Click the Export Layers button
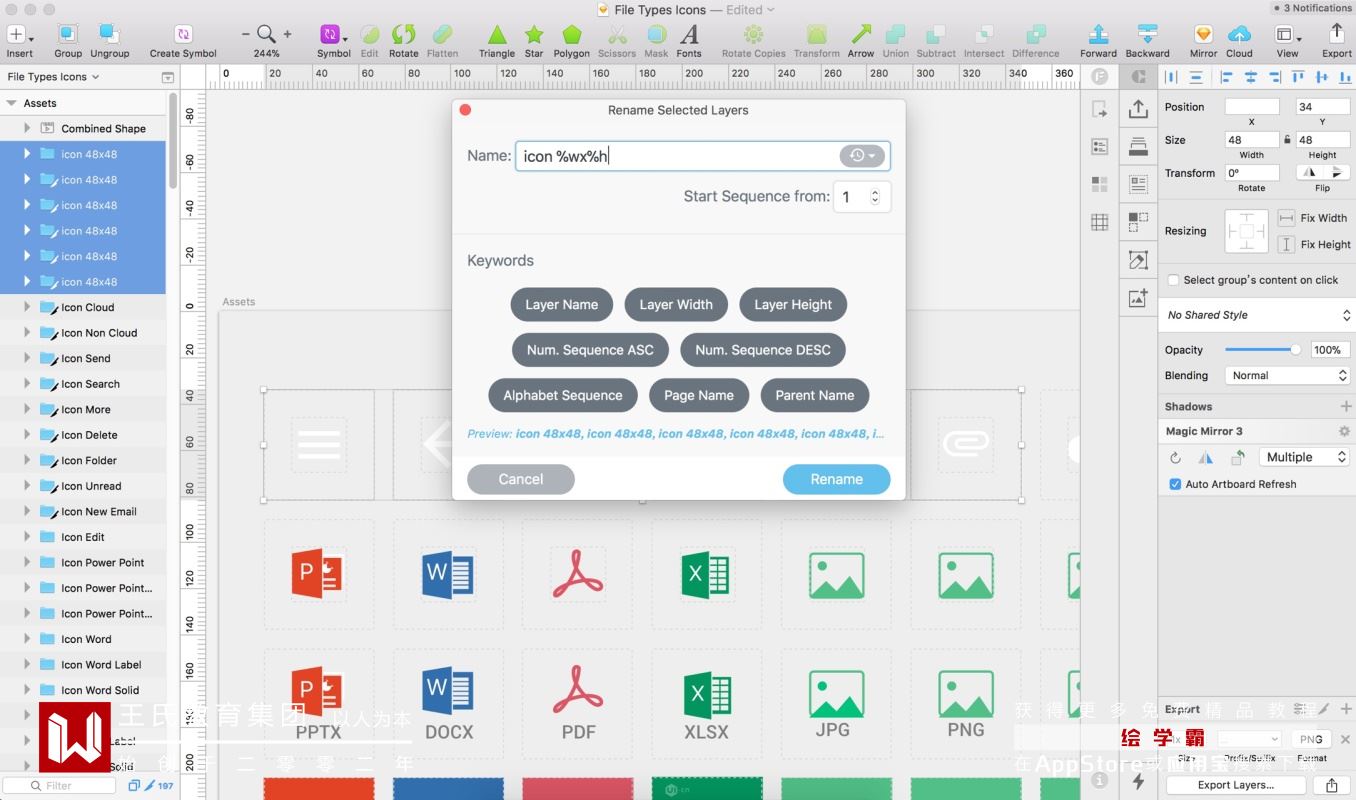Image resolution: width=1356 pixels, height=800 pixels. [1236, 785]
